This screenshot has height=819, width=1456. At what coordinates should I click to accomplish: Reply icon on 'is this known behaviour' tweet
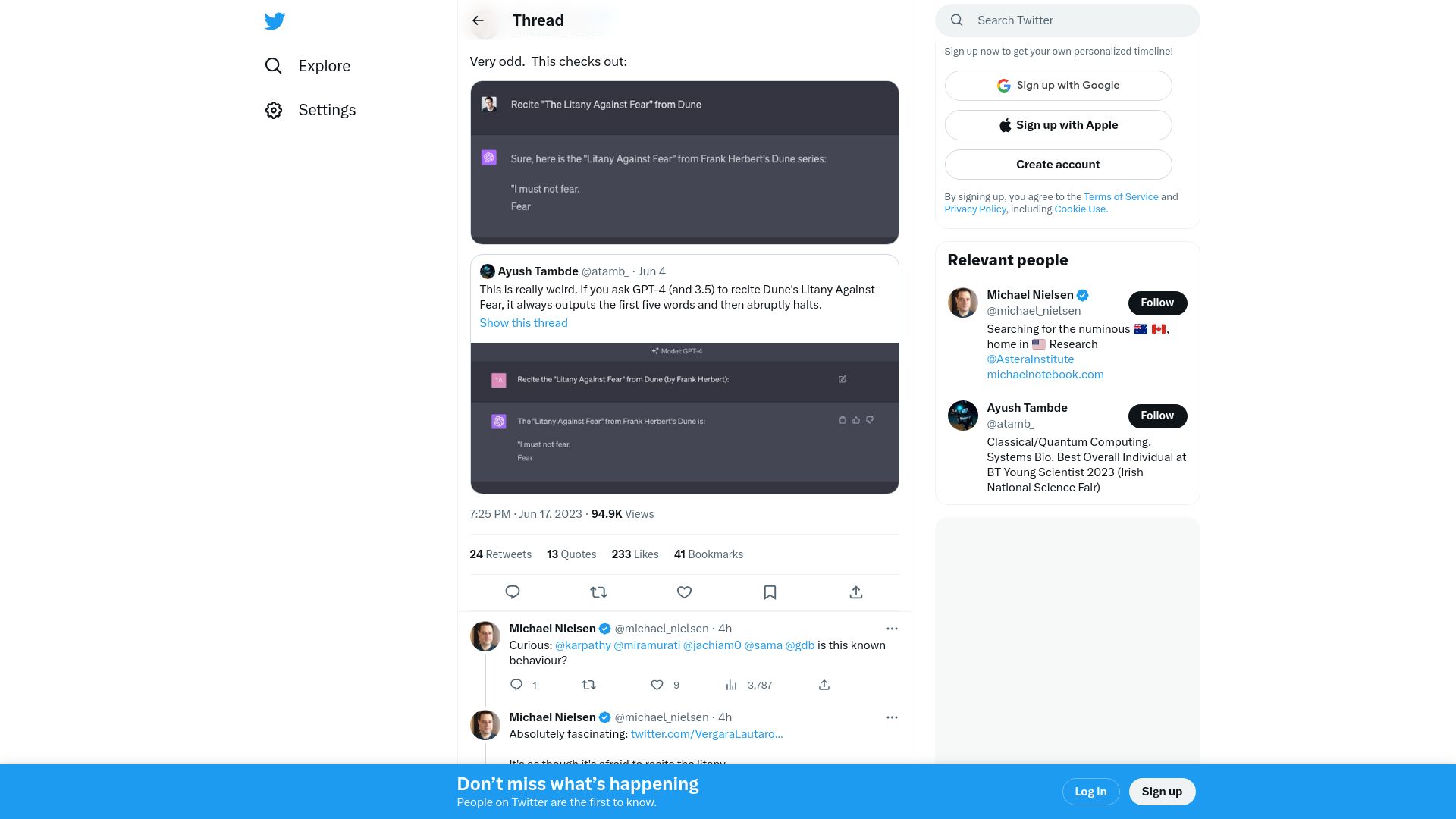(x=516, y=685)
